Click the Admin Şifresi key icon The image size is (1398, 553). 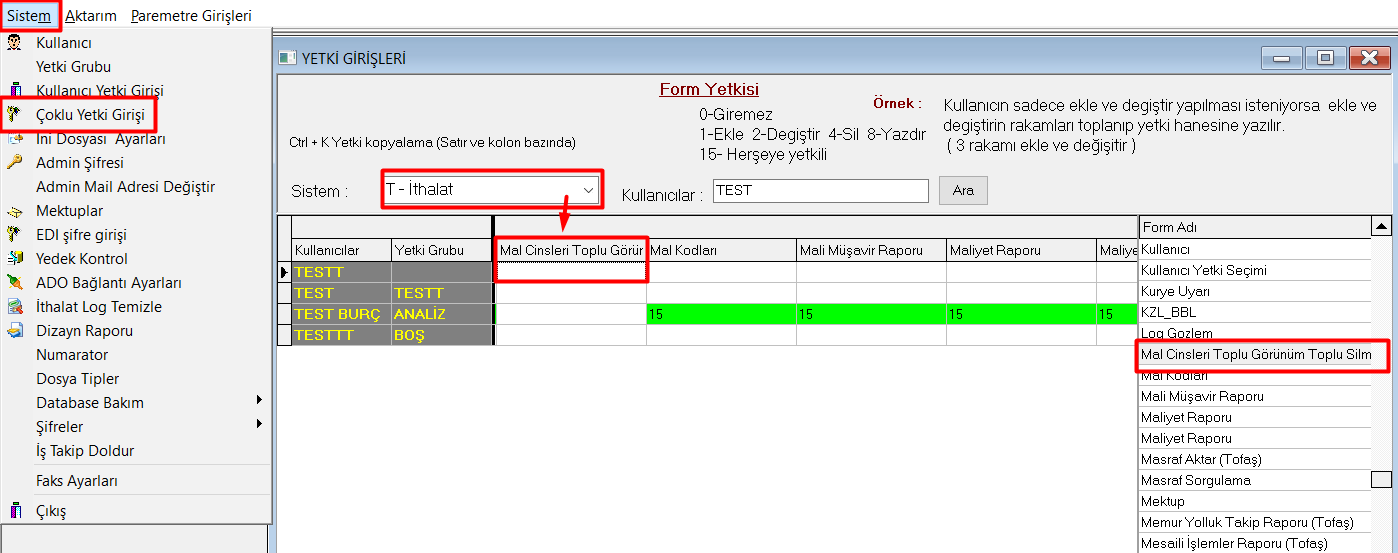click(x=14, y=163)
